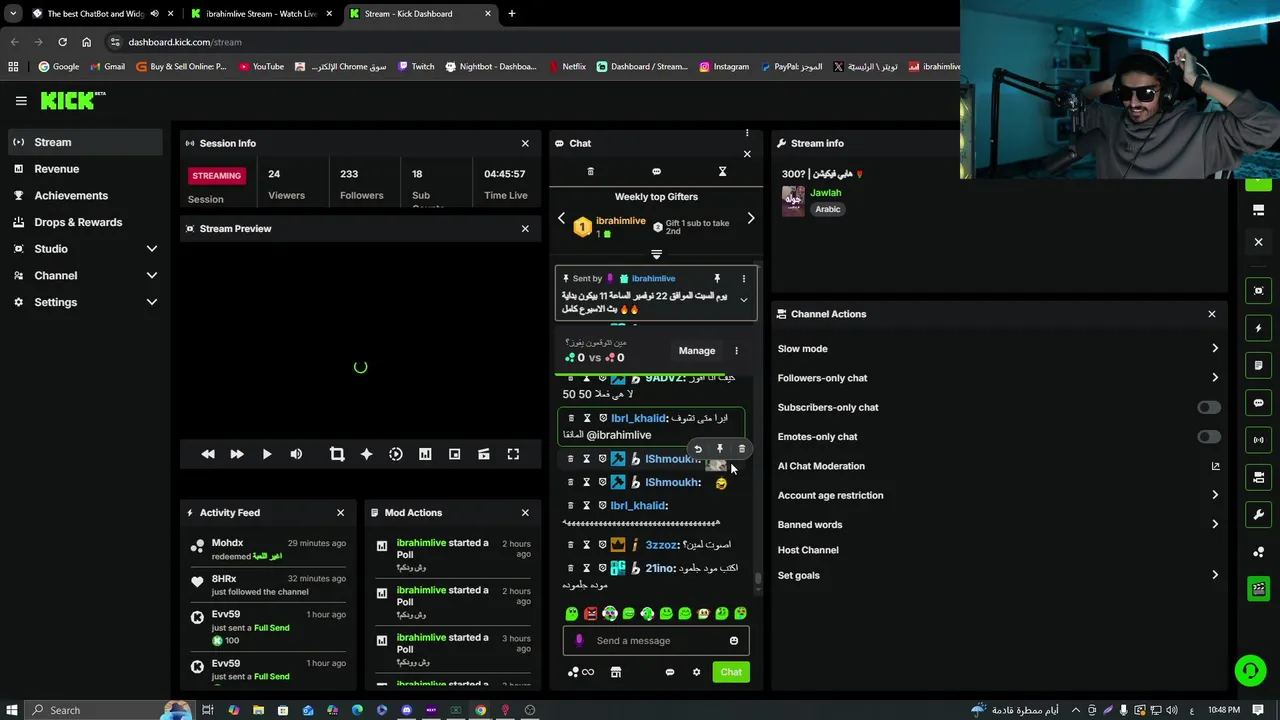Open the emoji picker in message box
The height and width of the screenshot is (720, 1280).
tap(734, 641)
